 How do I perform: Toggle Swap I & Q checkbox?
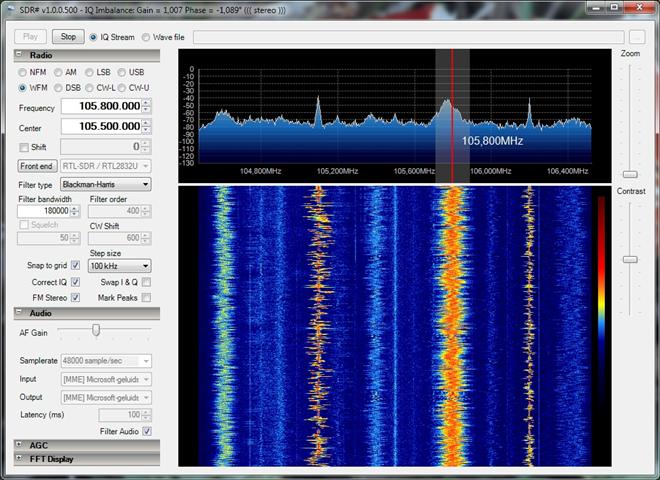click(x=147, y=282)
